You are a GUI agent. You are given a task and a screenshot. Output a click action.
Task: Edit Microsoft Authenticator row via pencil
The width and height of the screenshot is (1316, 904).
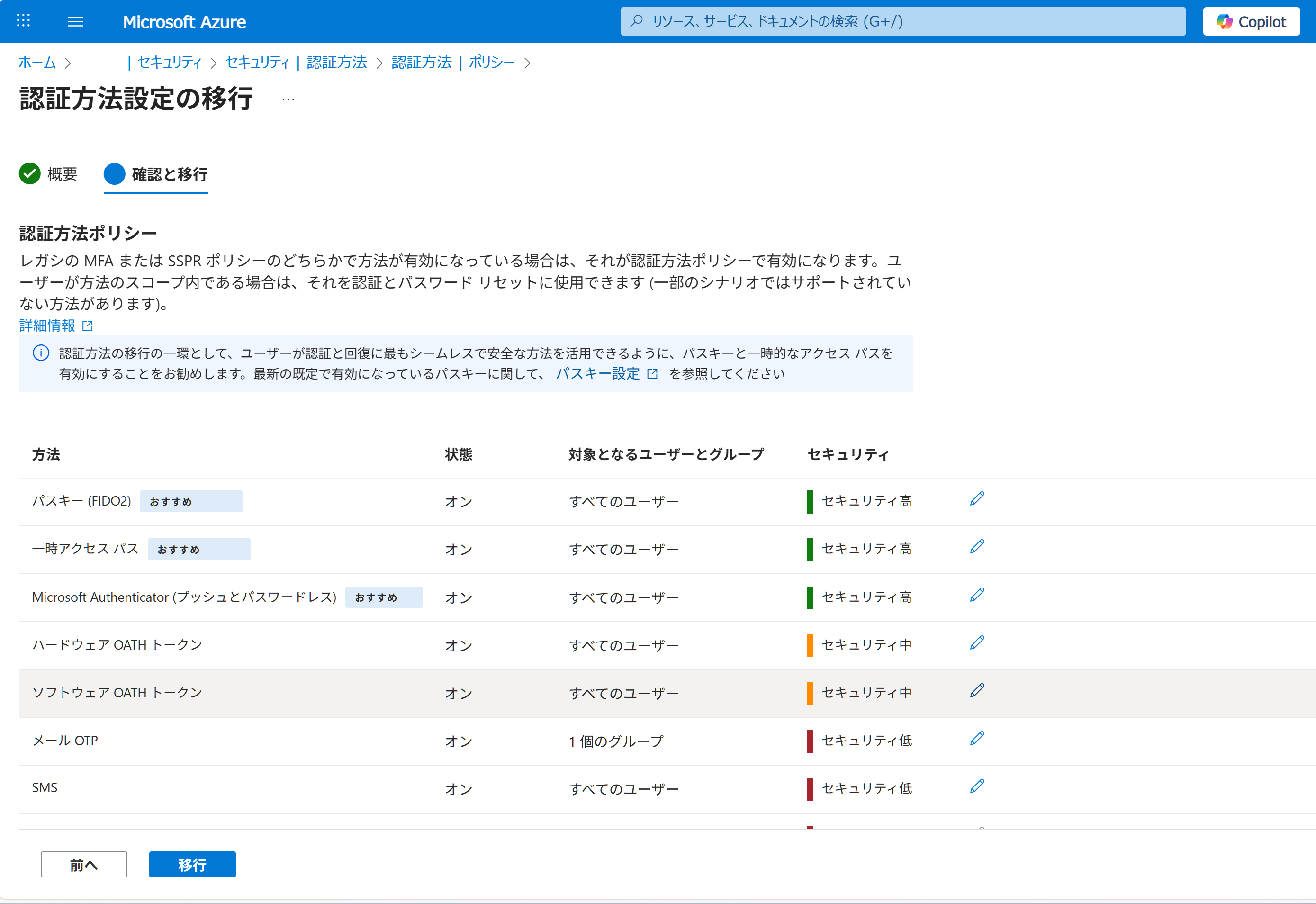coord(977,595)
